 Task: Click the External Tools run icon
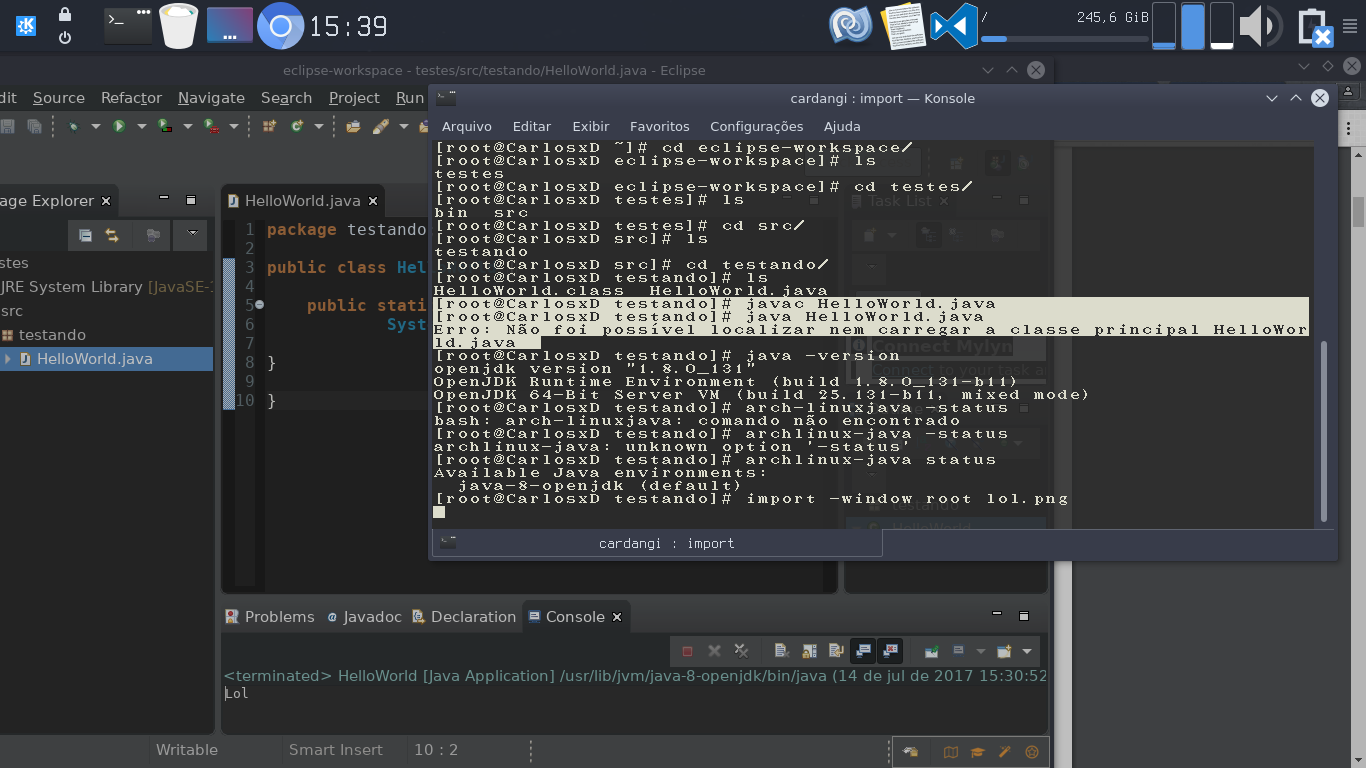211,126
